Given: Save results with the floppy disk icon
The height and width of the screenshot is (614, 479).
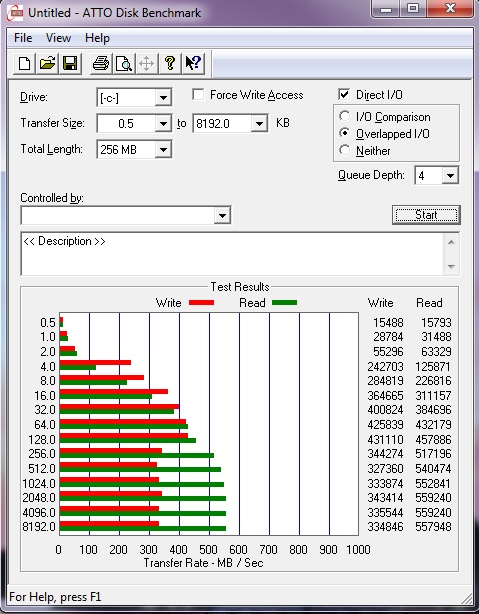Looking at the screenshot, I should click(70, 63).
